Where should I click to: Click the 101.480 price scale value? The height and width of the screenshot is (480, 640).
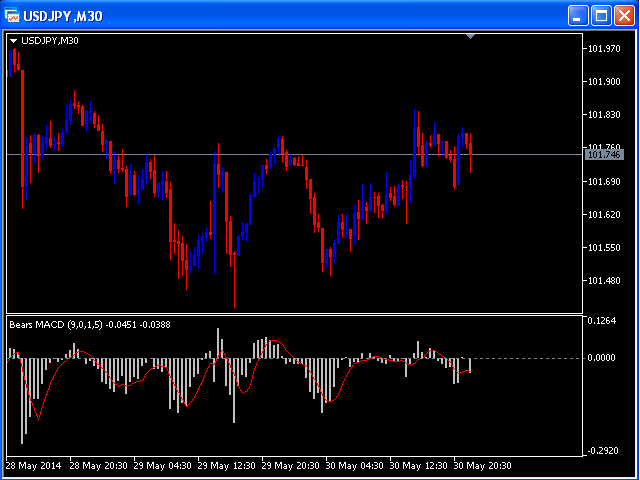(x=604, y=281)
